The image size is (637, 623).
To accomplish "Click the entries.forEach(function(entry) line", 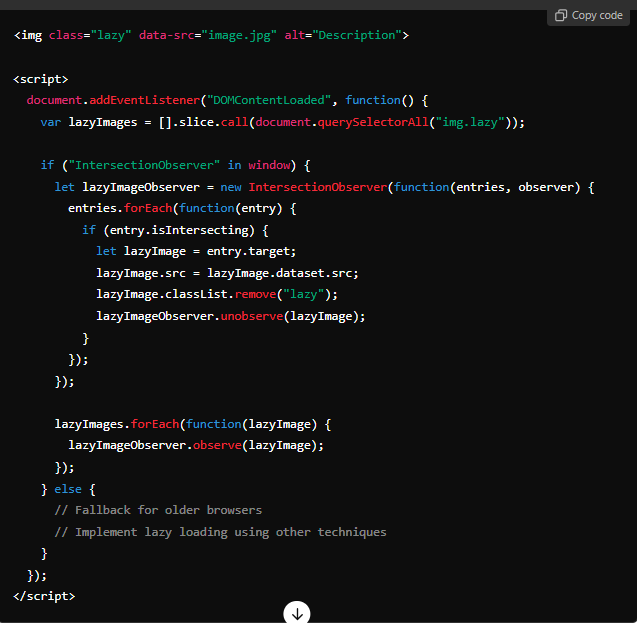I will 182,208.
